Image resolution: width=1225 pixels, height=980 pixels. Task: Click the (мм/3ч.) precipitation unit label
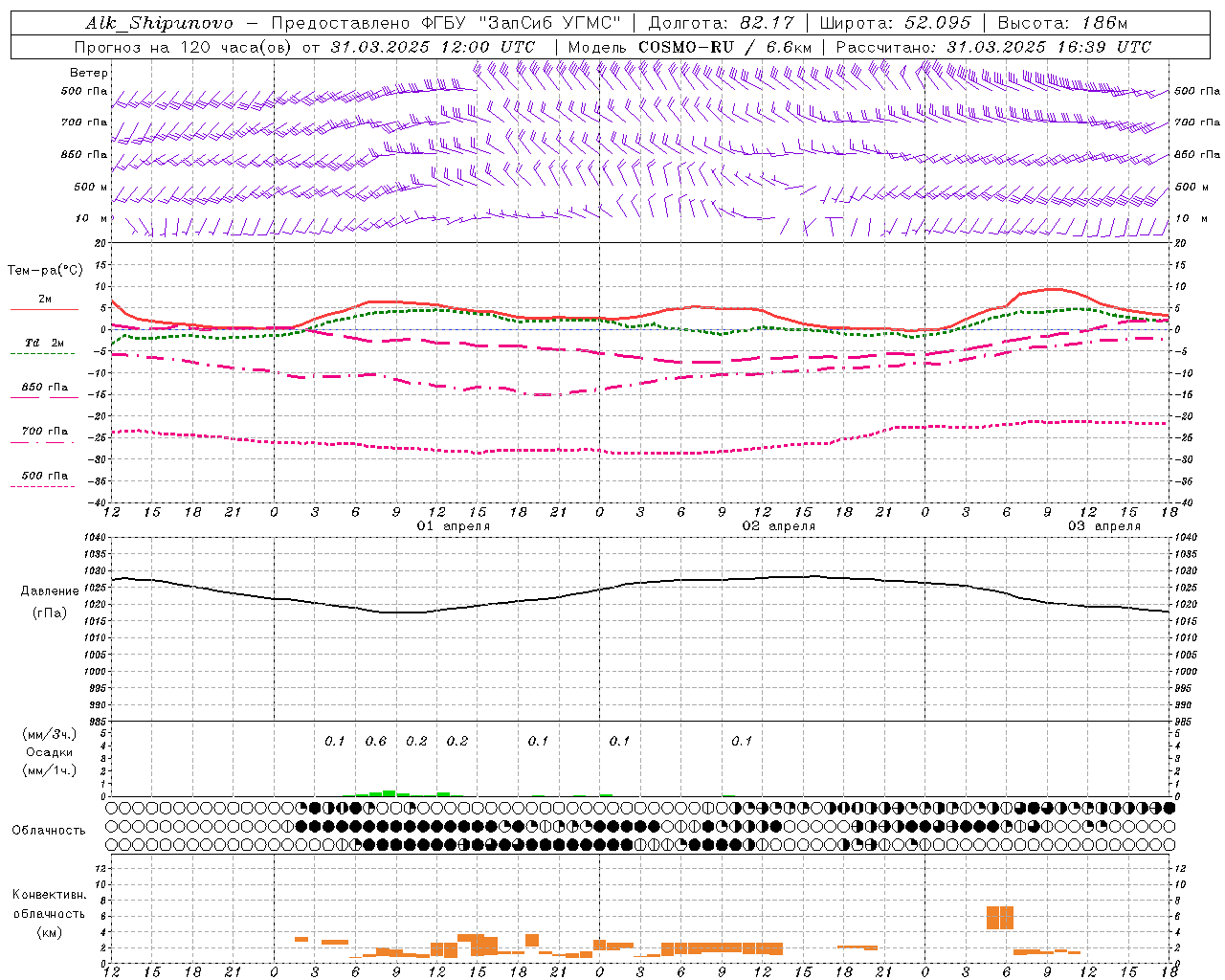(x=50, y=735)
